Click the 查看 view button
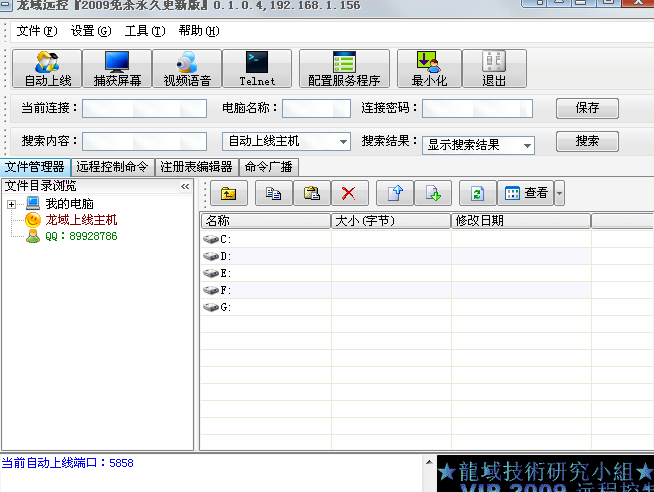This screenshot has width=654, height=492. pos(526,193)
